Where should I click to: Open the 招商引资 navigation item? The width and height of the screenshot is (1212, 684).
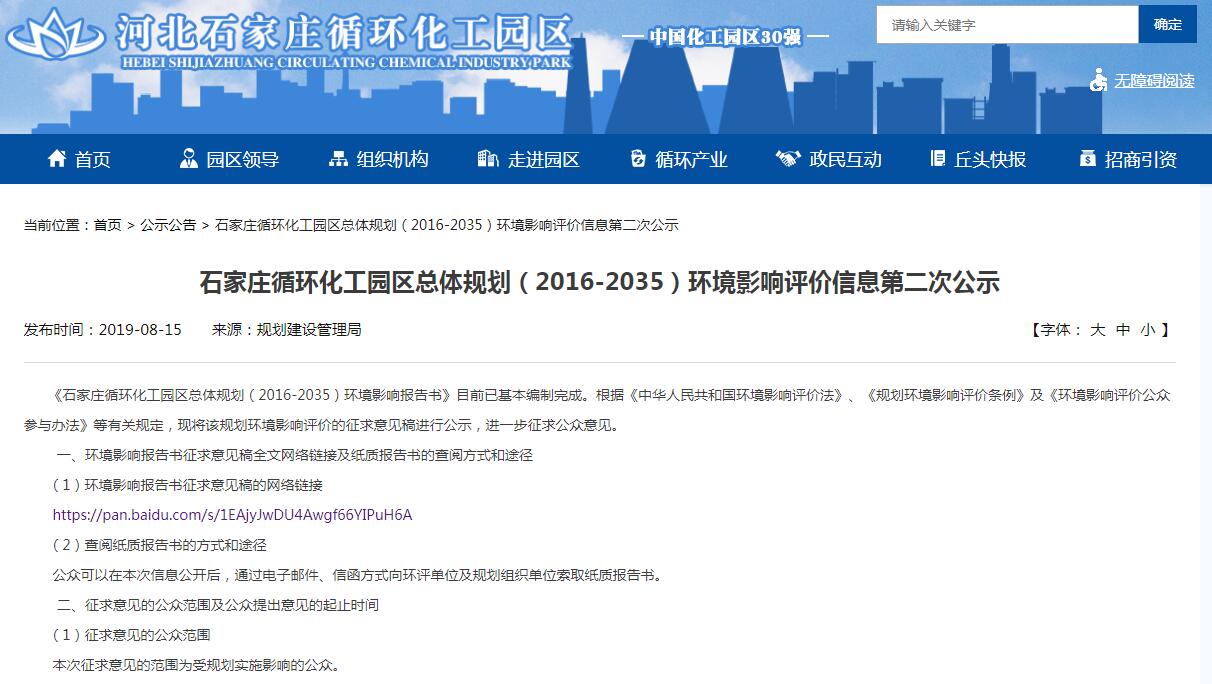pyautogui.click(x=1141, y=159)
